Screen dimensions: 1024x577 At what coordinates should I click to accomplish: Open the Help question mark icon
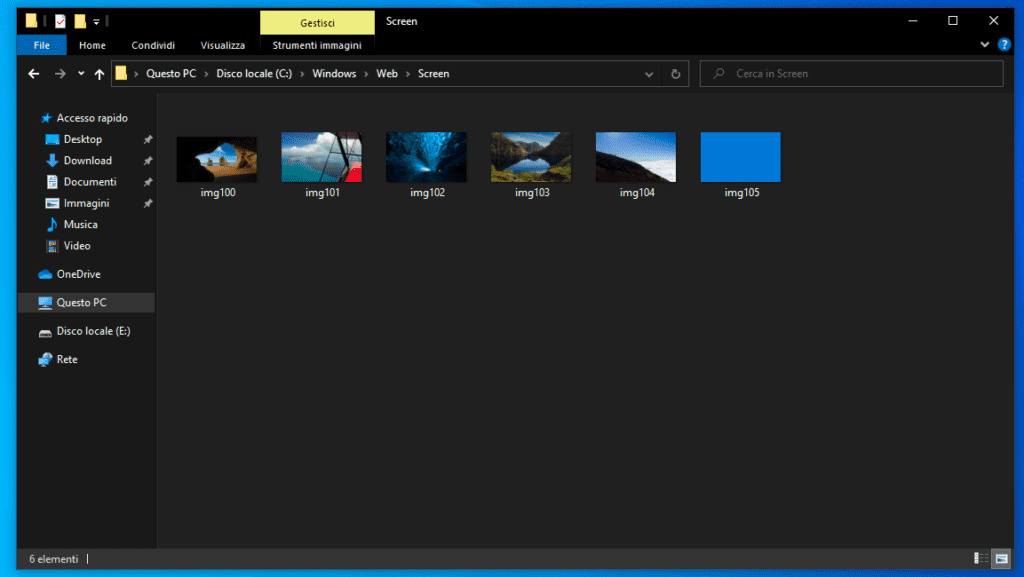point(1004,45)
